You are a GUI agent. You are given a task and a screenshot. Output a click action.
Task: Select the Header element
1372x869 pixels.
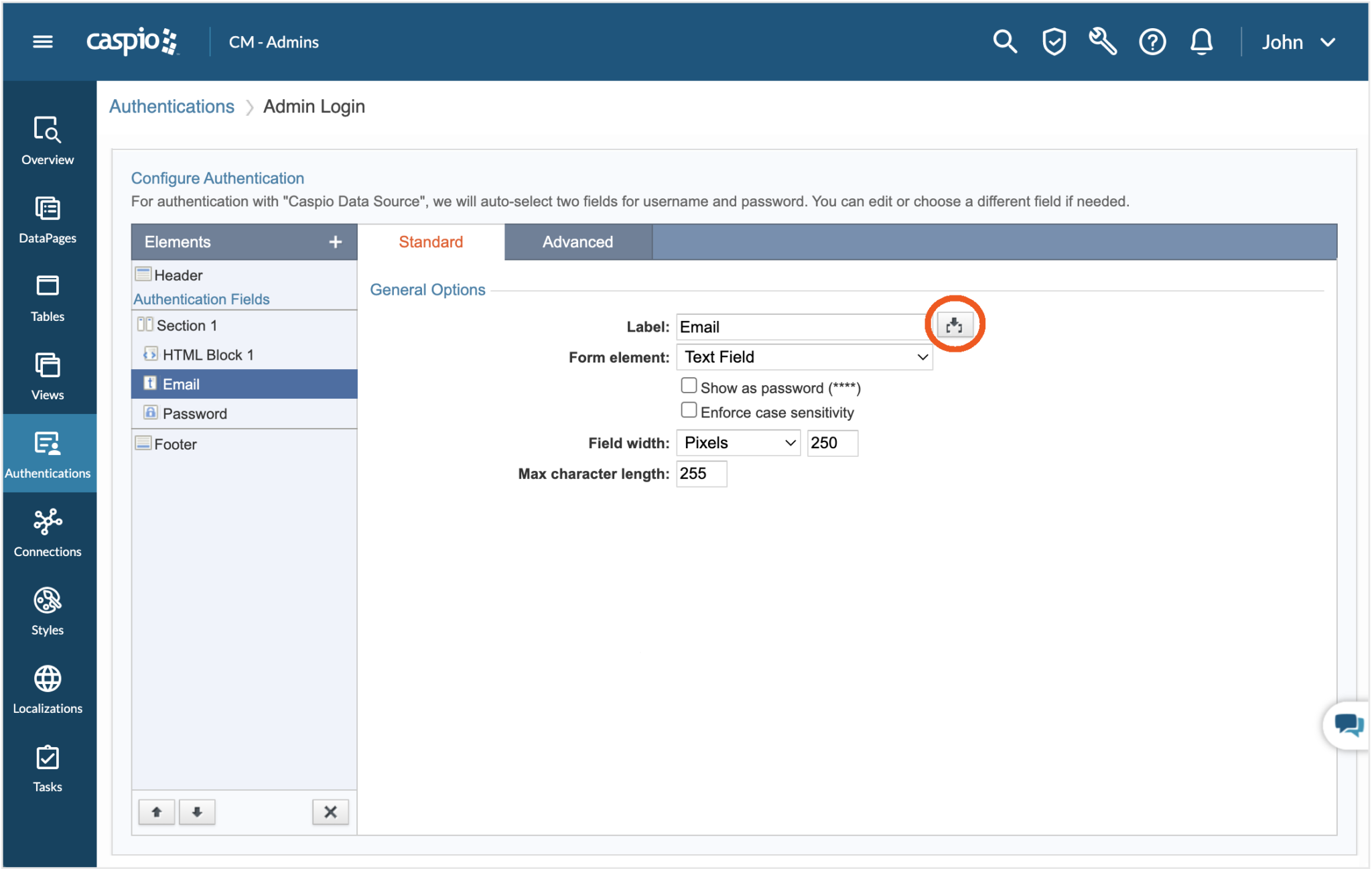pos(245,275)
